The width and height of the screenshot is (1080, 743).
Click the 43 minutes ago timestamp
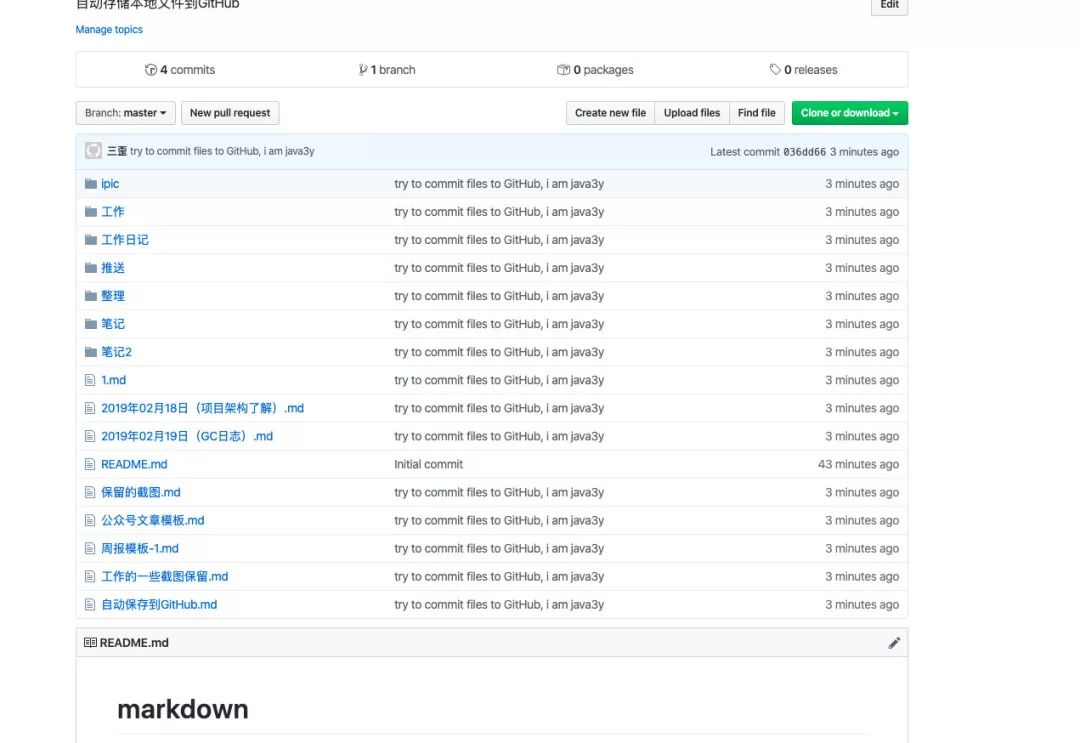coord(858,464)
